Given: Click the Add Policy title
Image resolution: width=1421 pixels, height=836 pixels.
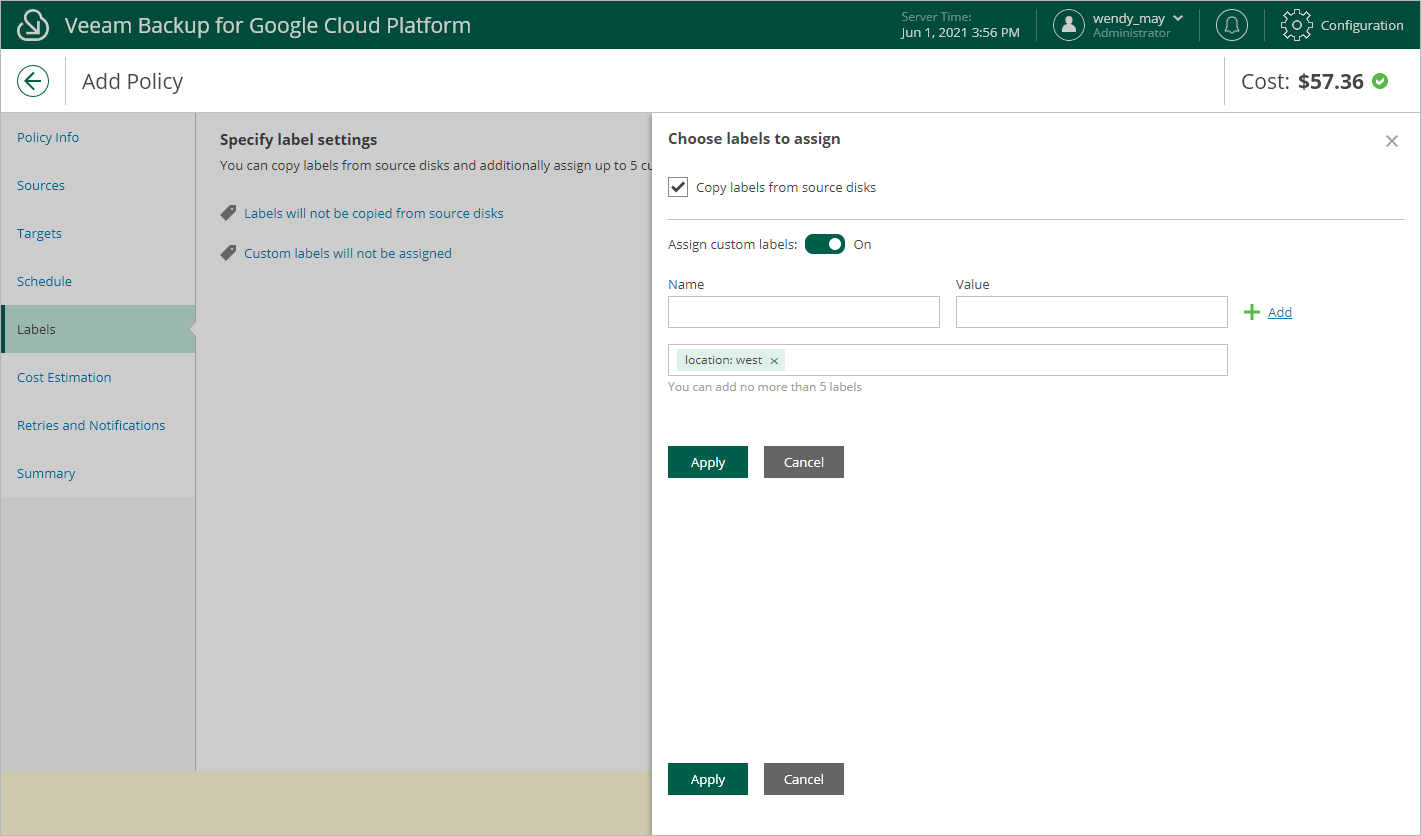Looking at the screenshot, I should 133,82.
